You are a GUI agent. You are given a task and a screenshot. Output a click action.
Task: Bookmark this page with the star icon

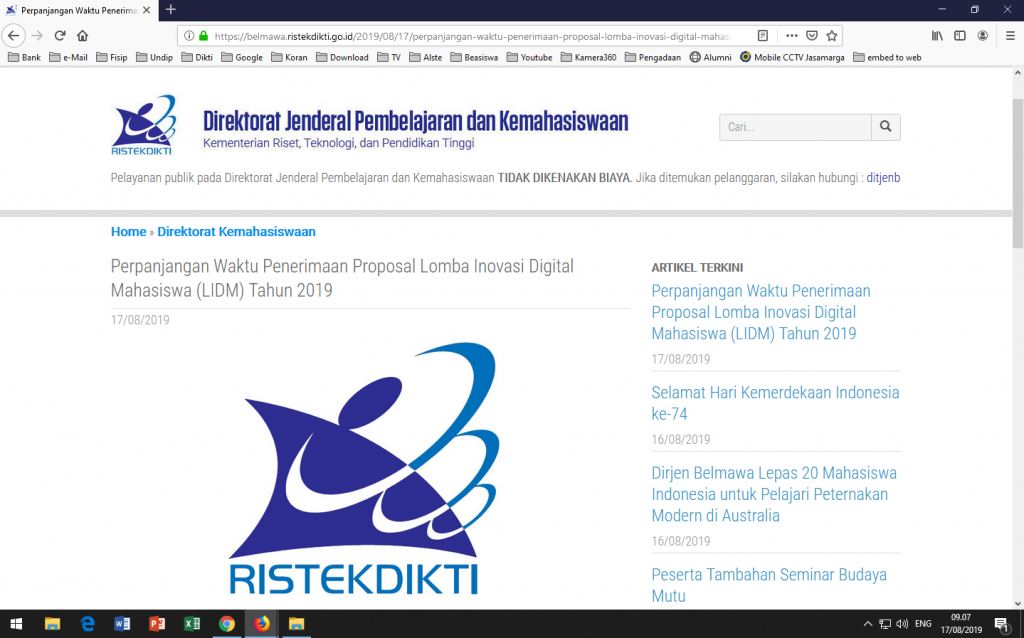tap(831, 36)
